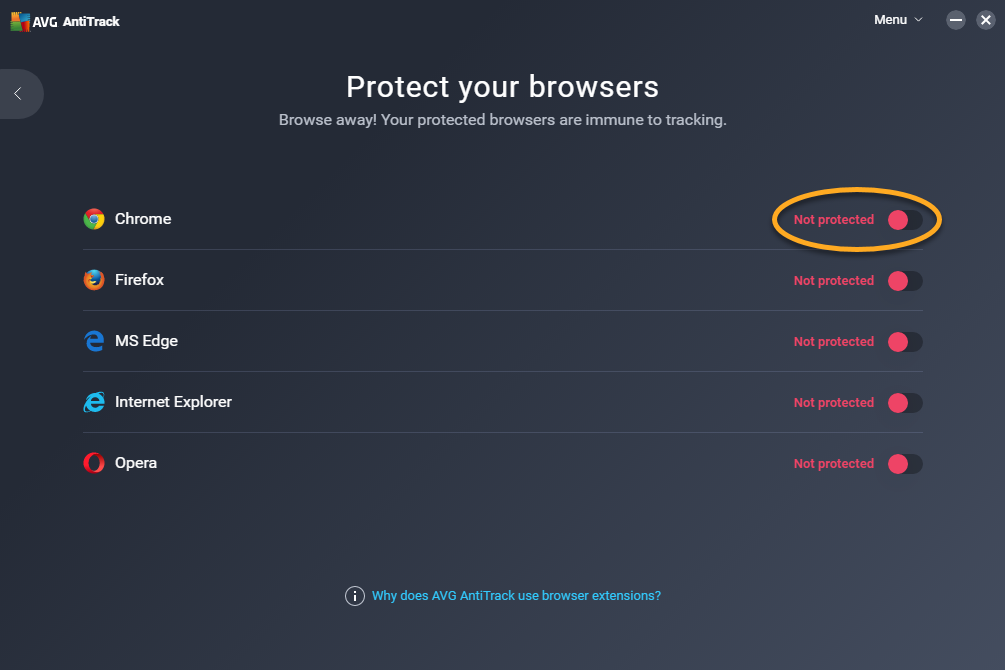The image size is (1005, 670).
Task: Enable protection toggle for Chrome
Action: 905,220
